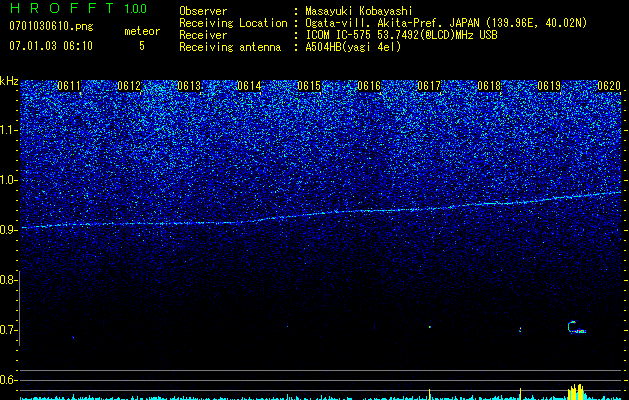Click the Observer field label
629x400 pixels.
coord(203,11)
